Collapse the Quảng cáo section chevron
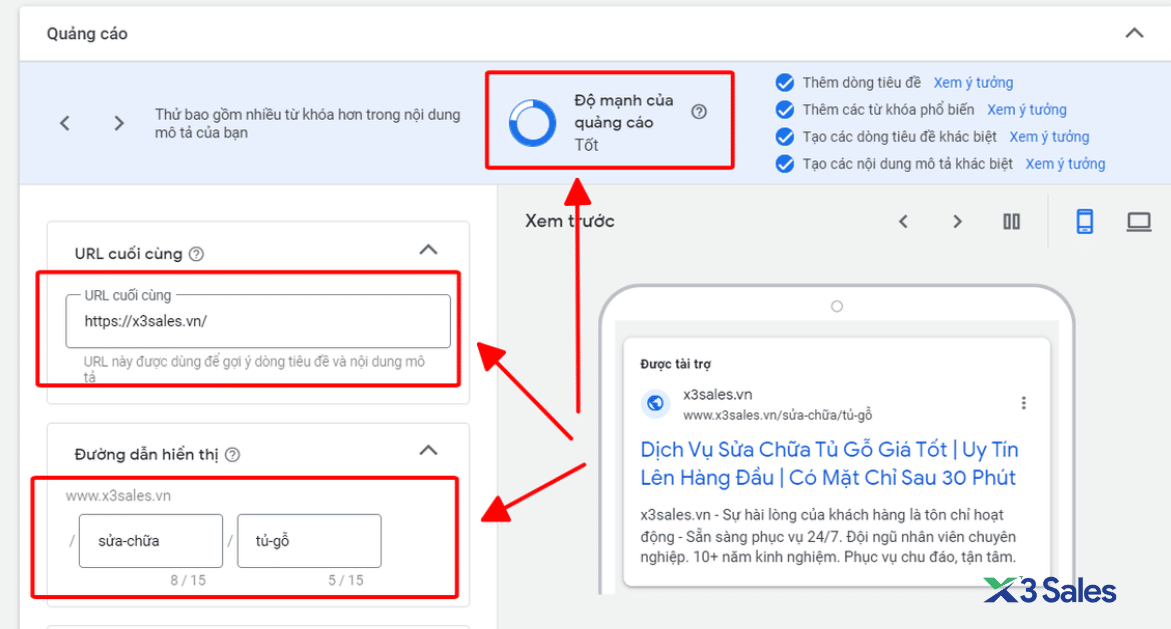Viewport: 1171px width, 629px height. (x=1134, y=33)
